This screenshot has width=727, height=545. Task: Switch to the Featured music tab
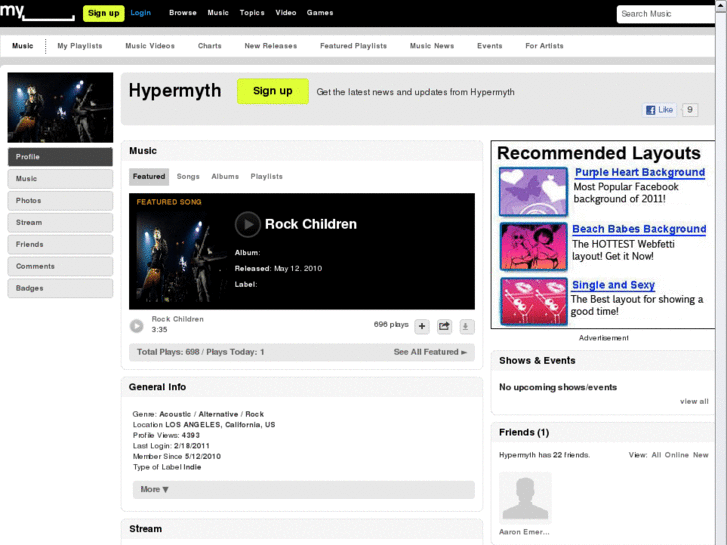pyautogui.click(x=149, y=177)
